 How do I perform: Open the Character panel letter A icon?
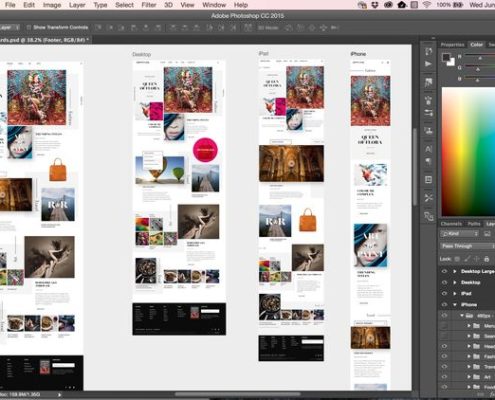pyautogui.click(x=428, y=149)
